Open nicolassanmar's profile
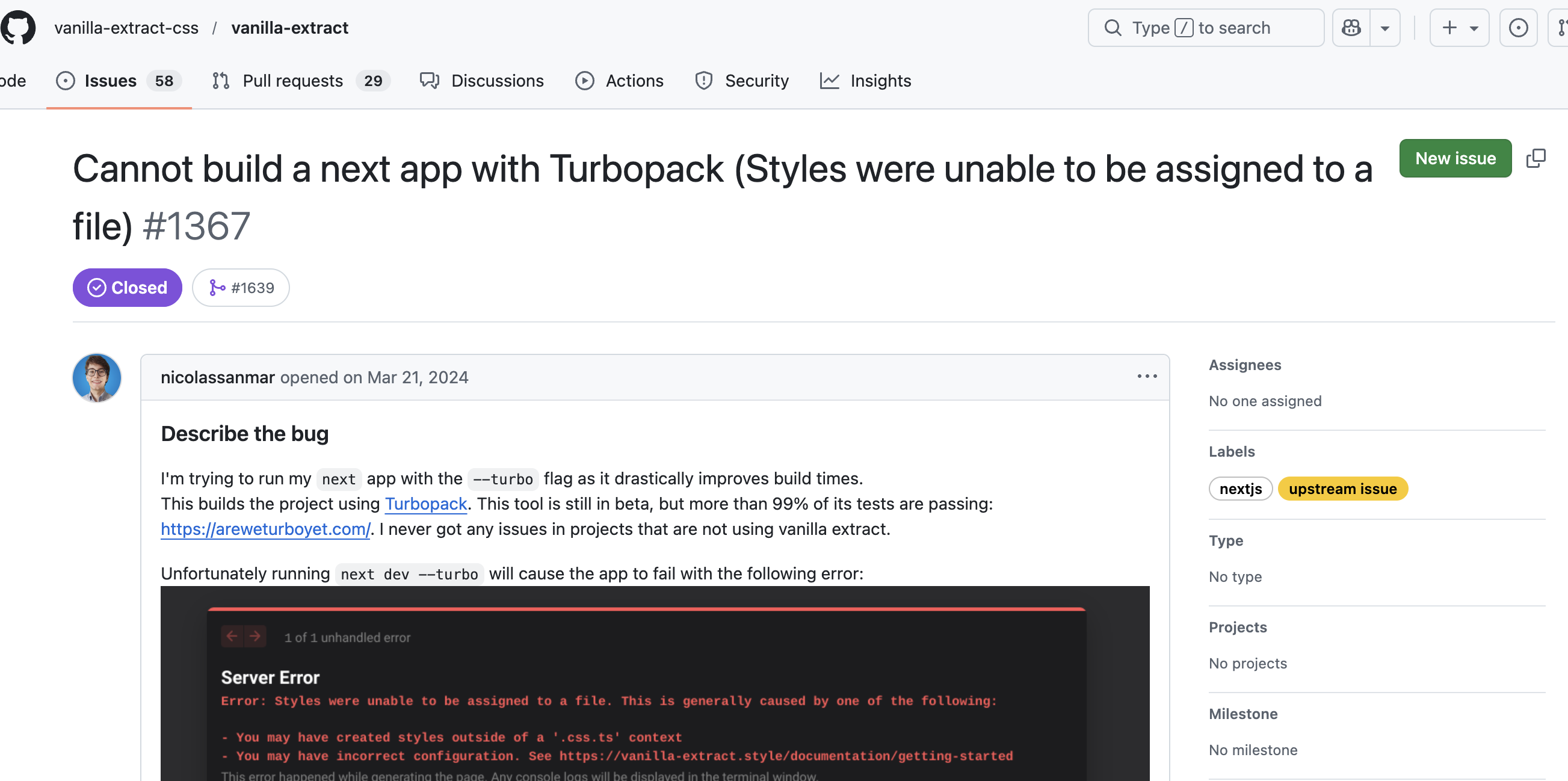 [x=217, y=377]
